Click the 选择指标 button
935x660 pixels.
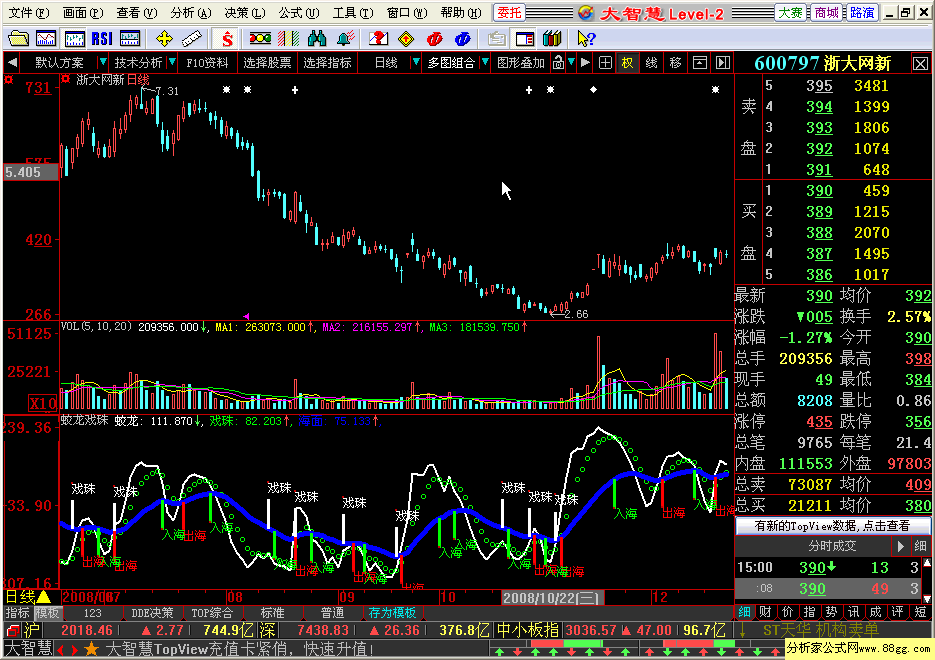(x=327, y=62)
